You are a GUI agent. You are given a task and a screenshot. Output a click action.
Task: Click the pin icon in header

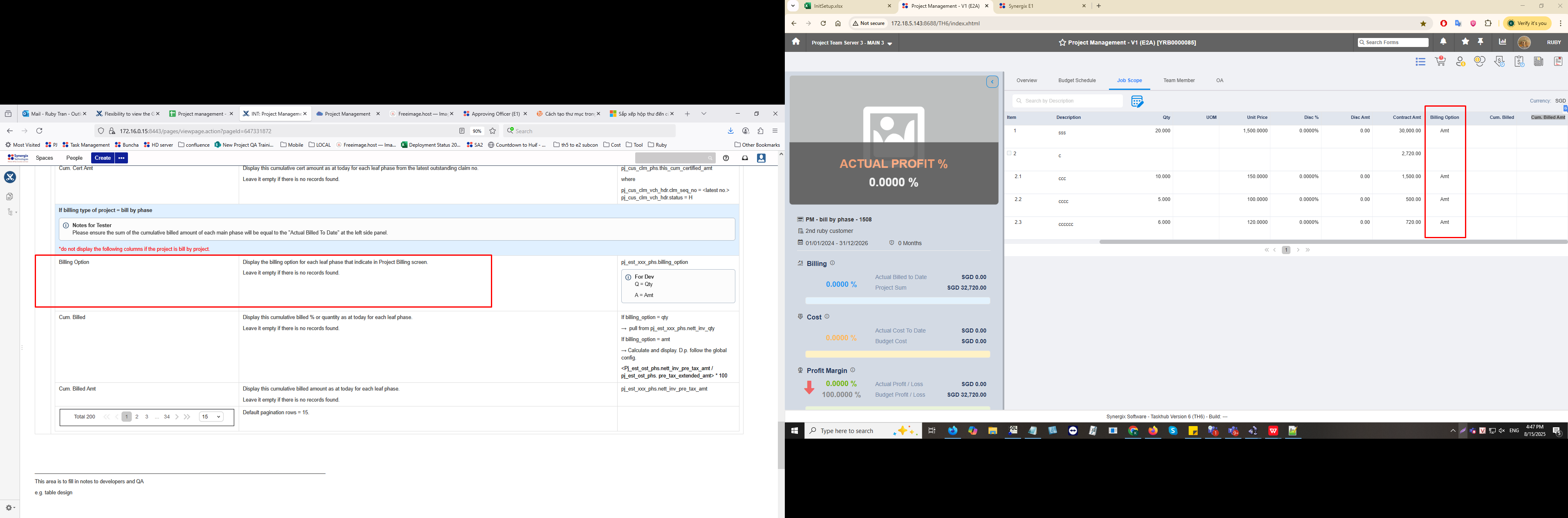pos(1481,42)
